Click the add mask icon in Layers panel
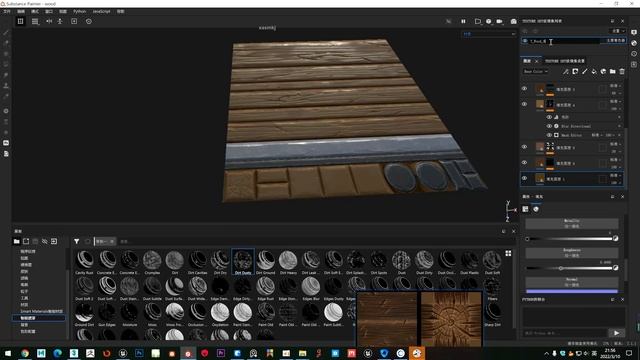Image resolution: width=640 pixels, height=360 pixels. click(x=575, y=71)
